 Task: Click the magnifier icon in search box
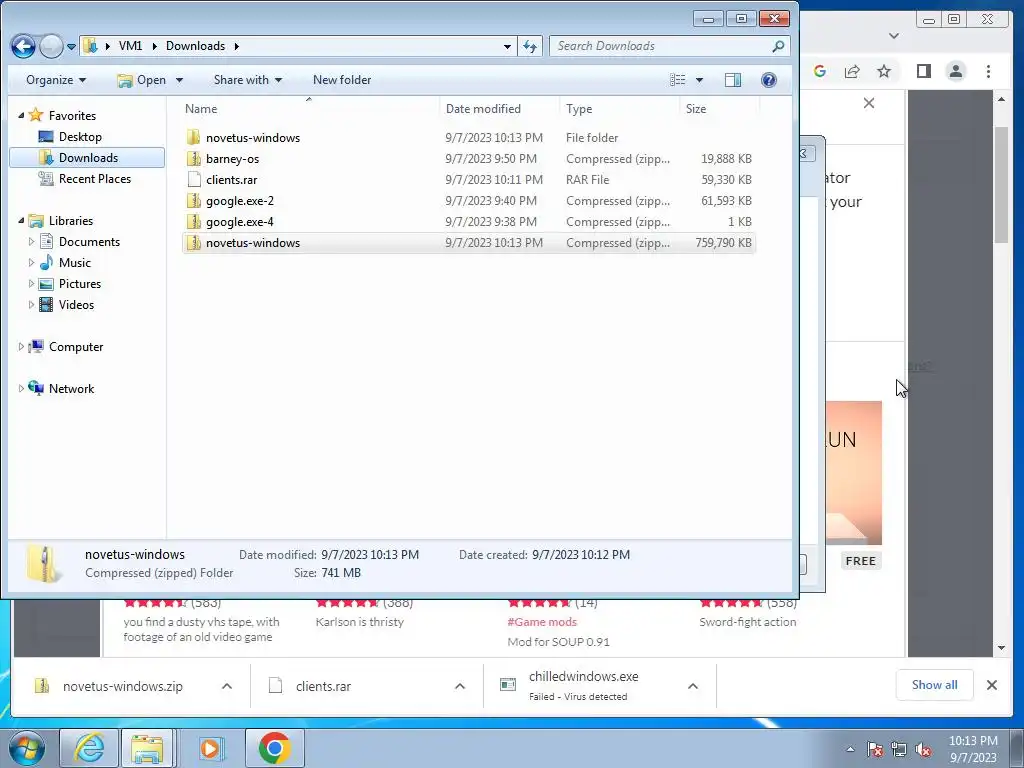click(x=778, y=46)
